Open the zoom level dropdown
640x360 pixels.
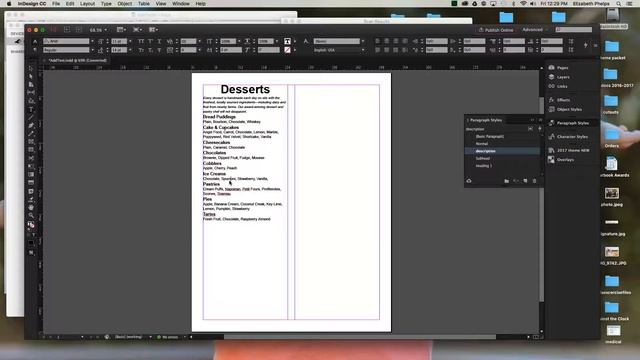click(106, 30)
